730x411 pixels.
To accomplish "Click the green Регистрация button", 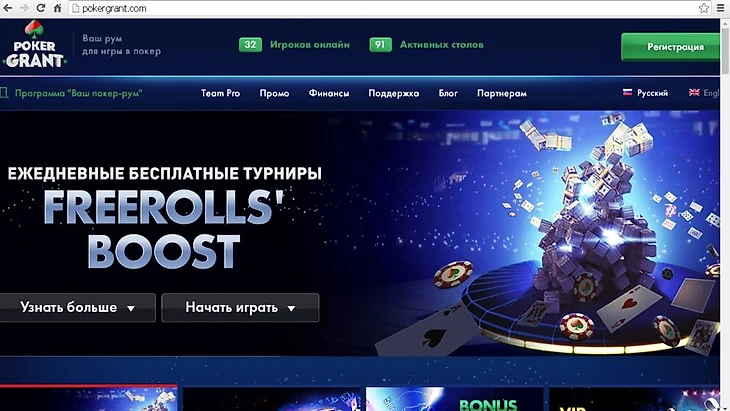I will point(670,47).
